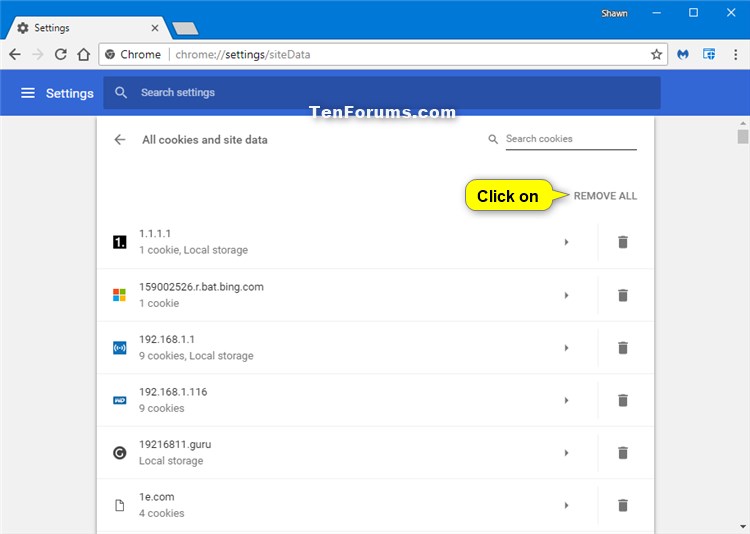Image resolution: width=750 pixels, height=534 pixels.
Task: Expand details for 1e.com
Action: pyautogui.click(x=566, y=505)
